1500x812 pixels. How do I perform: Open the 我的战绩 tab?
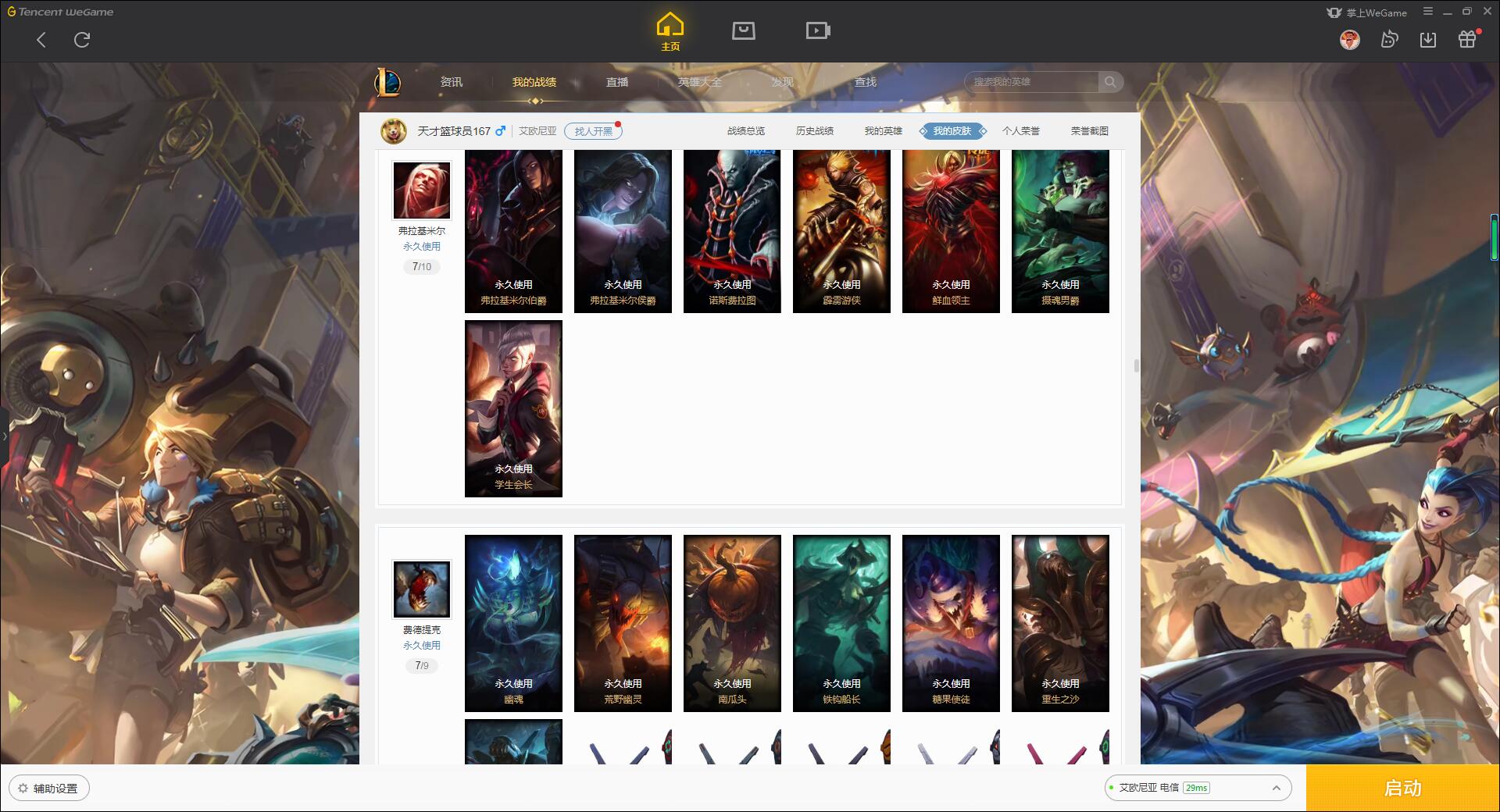coord(534,82)
